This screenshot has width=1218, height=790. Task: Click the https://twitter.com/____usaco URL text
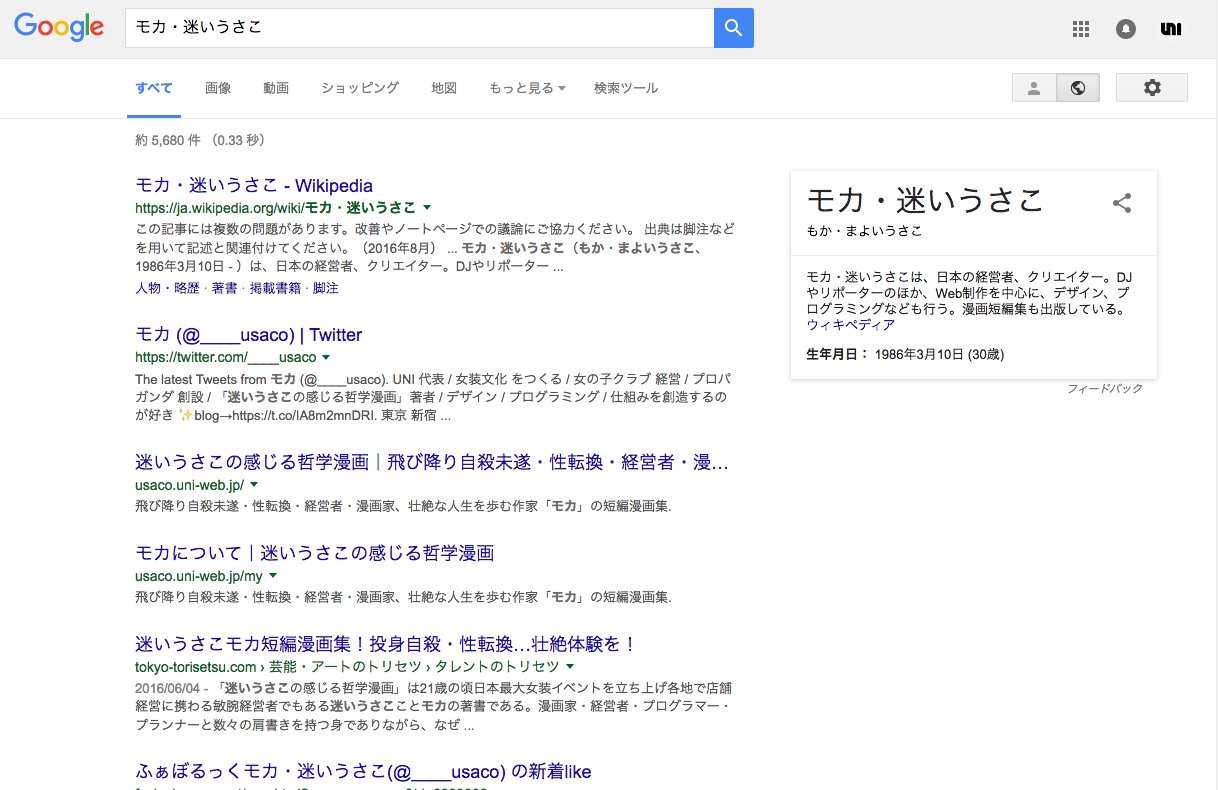tap(225, 357)
